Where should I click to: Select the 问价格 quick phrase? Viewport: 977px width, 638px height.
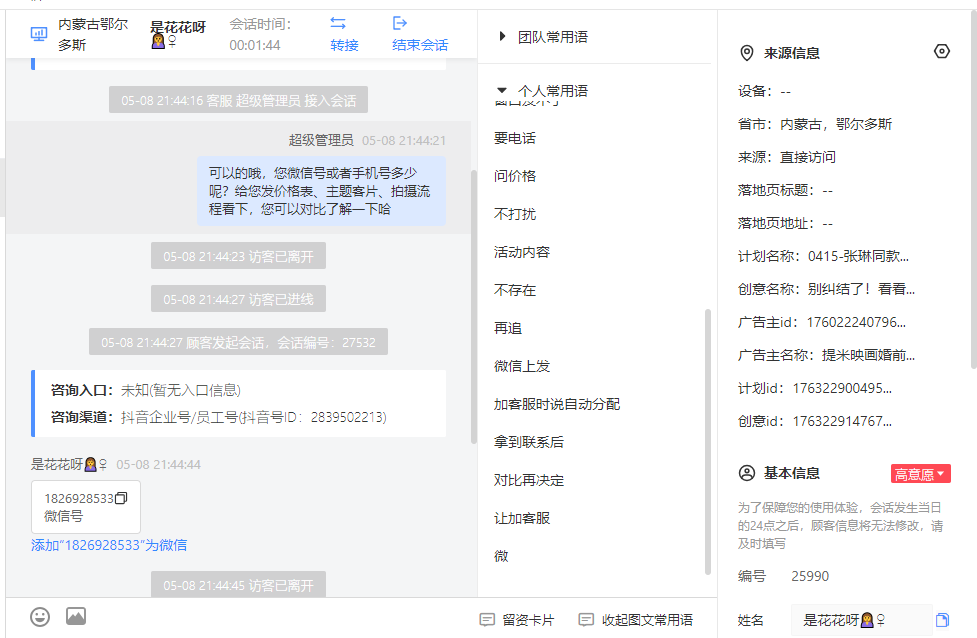515,176
